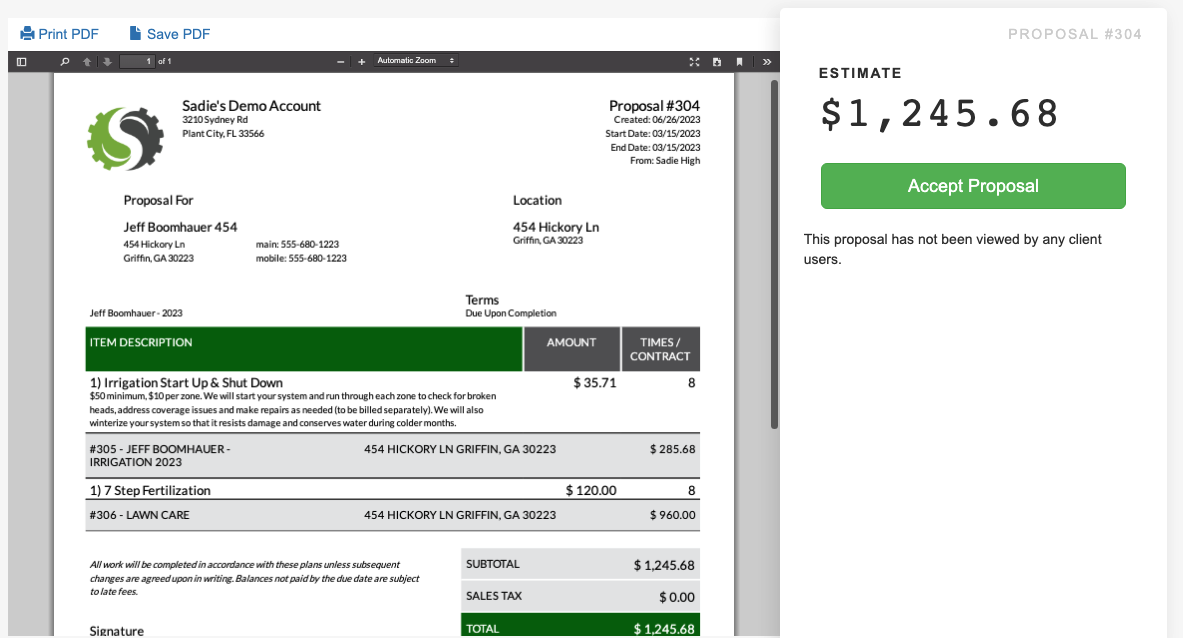Zoom into the PDF
The width and height of the screenshot is (1183, 638).
tap(362, 61)
